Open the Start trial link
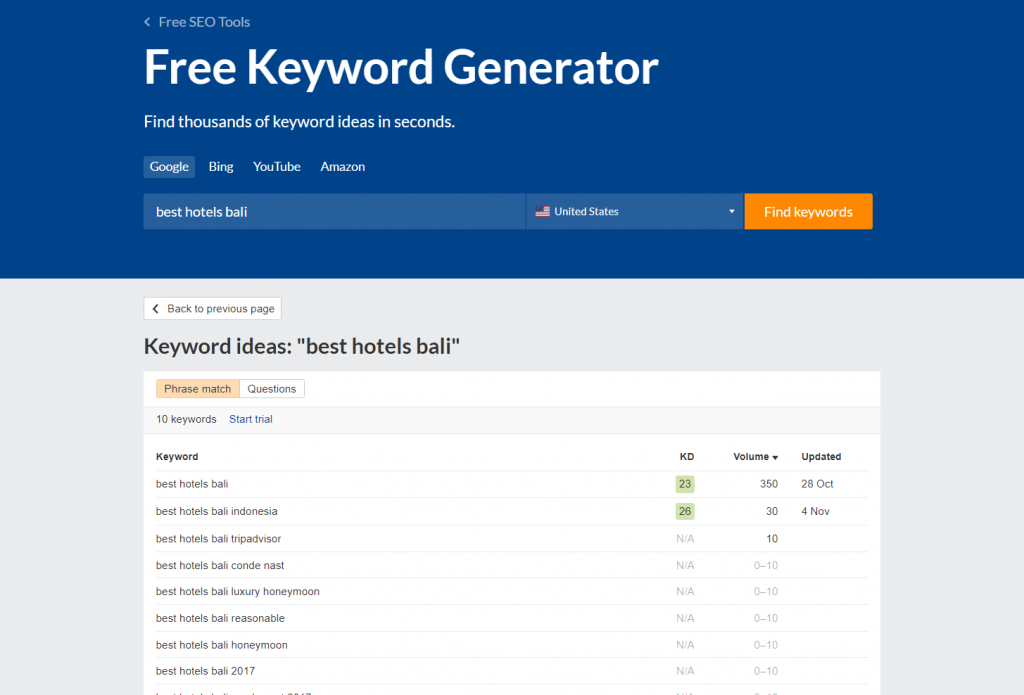Image resolution: width=1024 pixels, height=695 pixels. pyautogui.click(x=250, y=419)
